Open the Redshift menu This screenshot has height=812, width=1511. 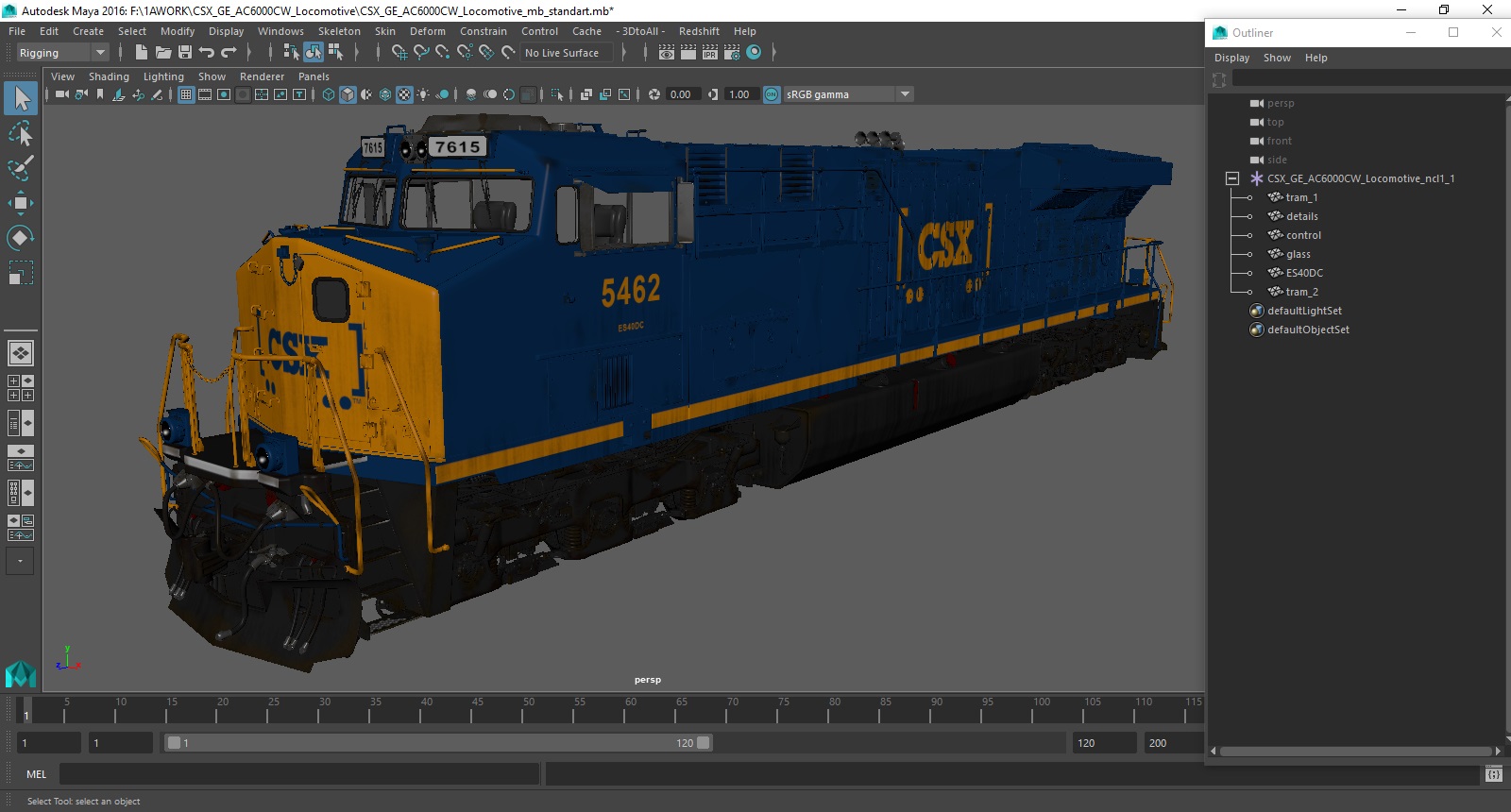pyautogui.click(x=699, y=31)
